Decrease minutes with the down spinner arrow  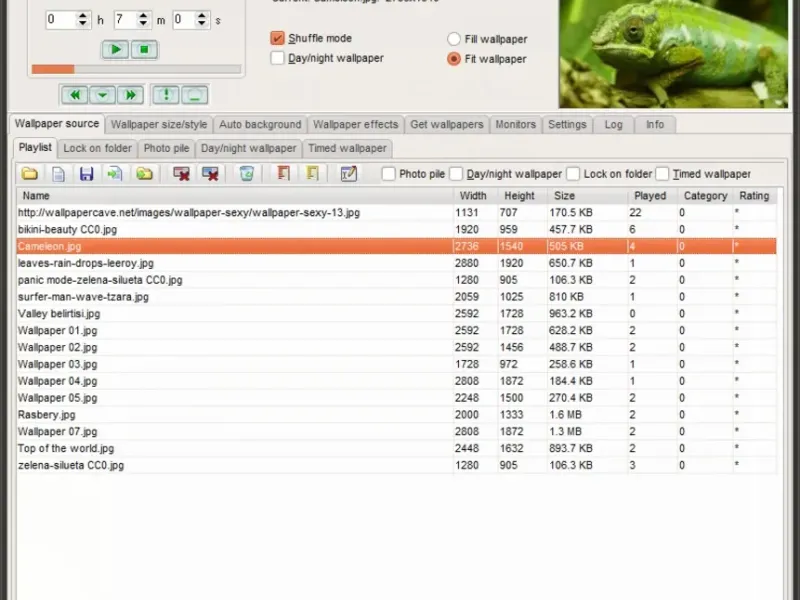click(x=143, y=24)
